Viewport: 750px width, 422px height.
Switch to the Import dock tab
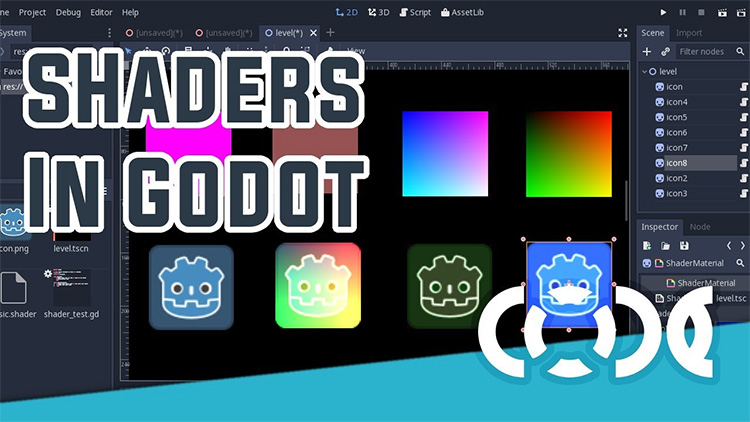689,33
